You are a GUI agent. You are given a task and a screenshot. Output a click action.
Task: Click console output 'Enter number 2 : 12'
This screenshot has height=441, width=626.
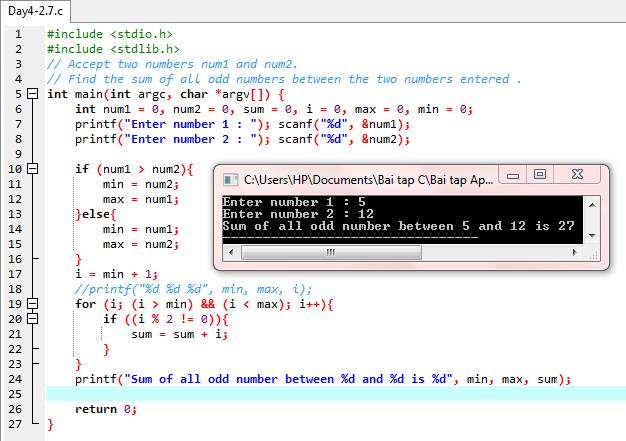click(x=298, y=214)
